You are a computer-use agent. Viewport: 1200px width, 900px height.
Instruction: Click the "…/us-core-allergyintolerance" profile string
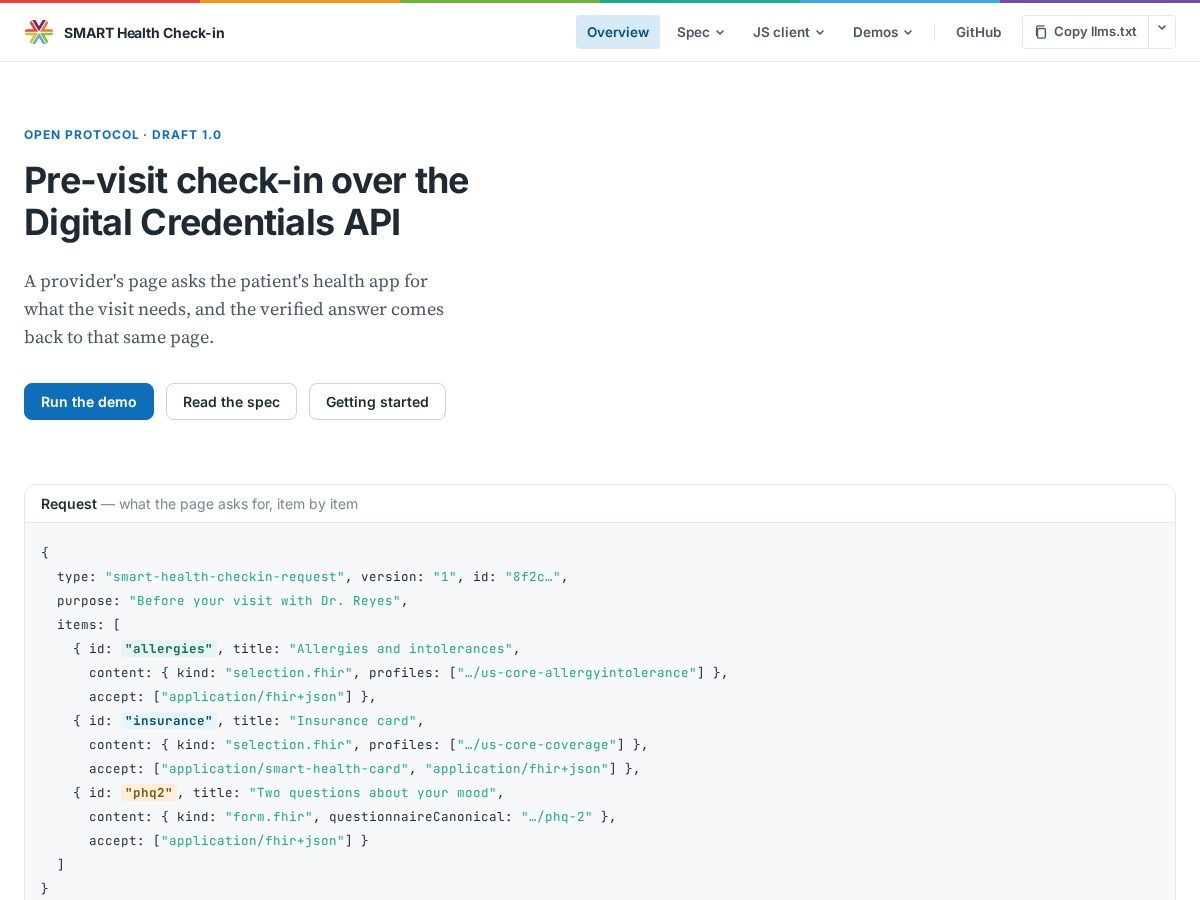pos(577,672)
